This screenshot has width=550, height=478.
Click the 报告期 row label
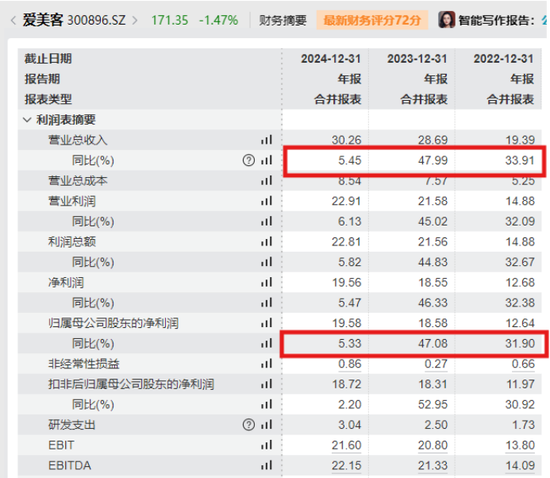click(42, 79)
